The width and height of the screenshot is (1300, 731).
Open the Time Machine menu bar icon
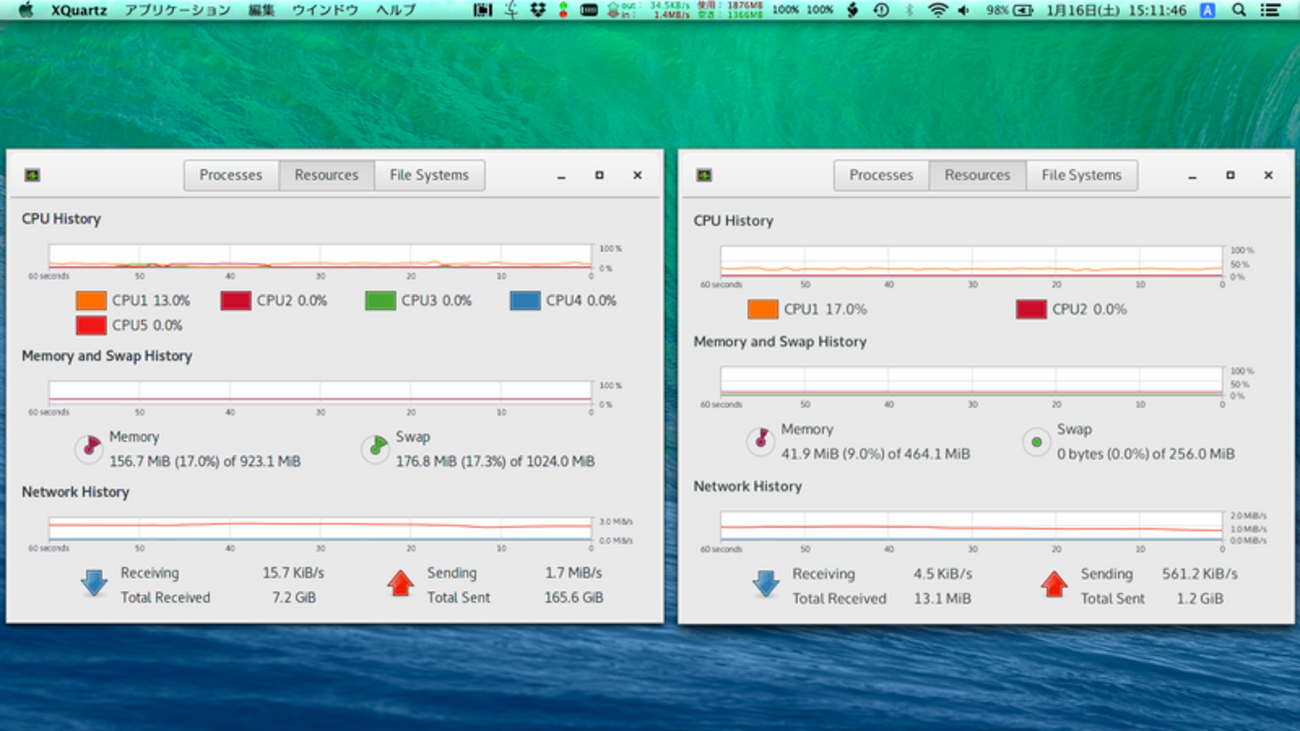point(881,10)
